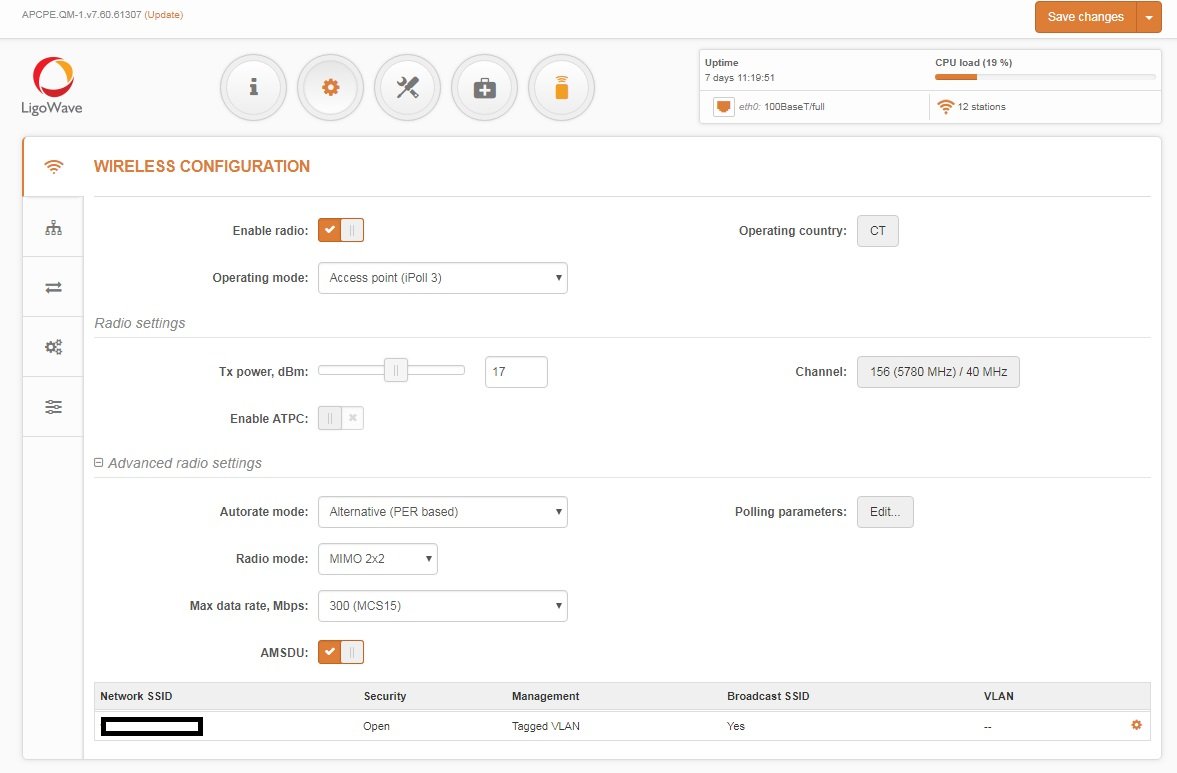Turn off the AMSDU switch

[341, 652]
